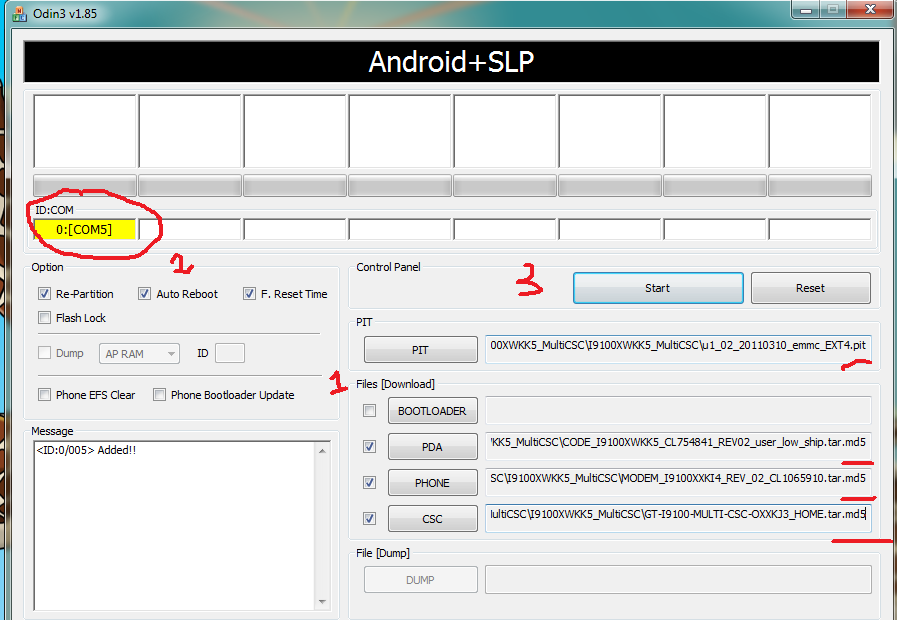
Task: Toggle the Auto Reboot checkbox
Action: point(144,294)
